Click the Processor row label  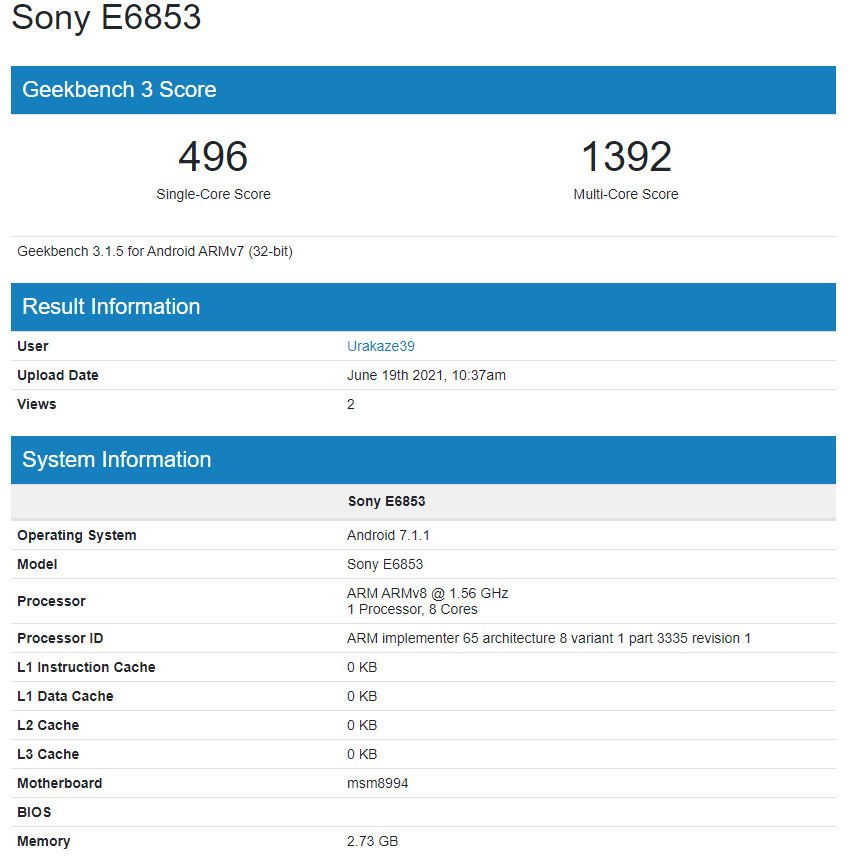tap(52, 601)
